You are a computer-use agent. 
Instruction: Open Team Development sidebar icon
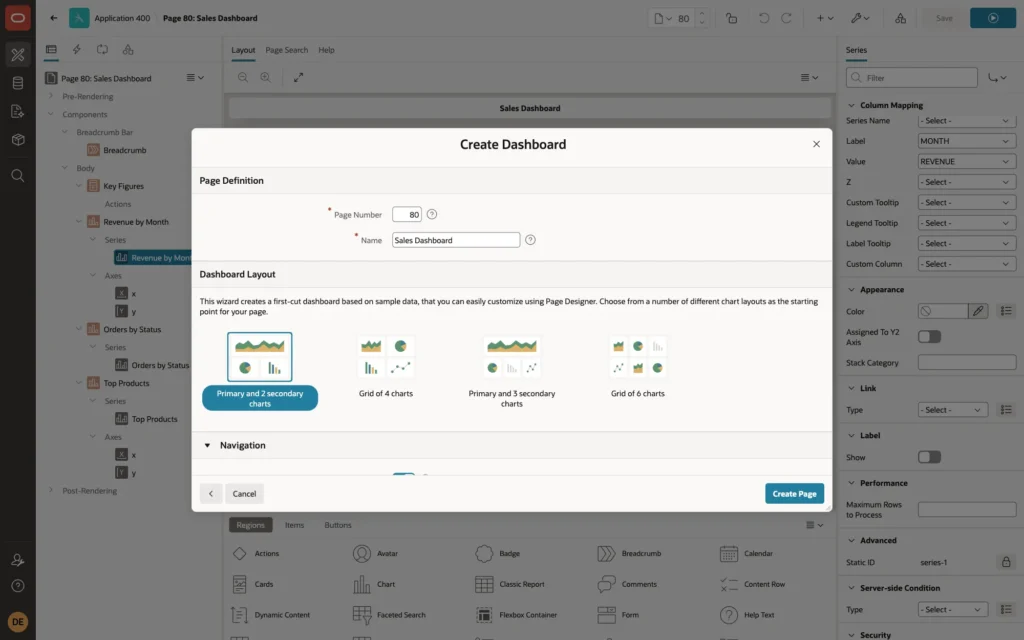tap(18, 112)
